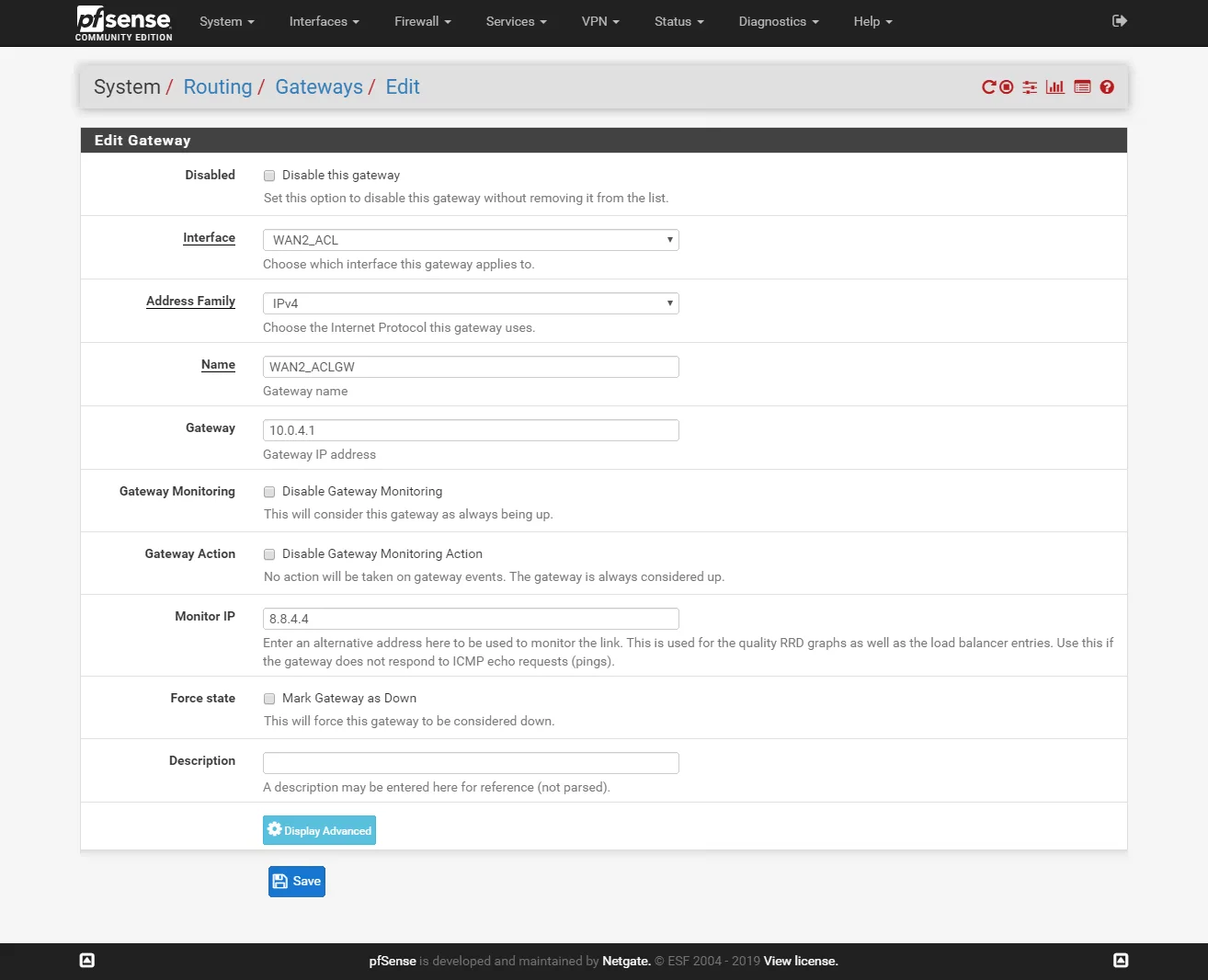Follow the Gateways breadcrumb link
1208x980 pixels.
click(319, 86)
